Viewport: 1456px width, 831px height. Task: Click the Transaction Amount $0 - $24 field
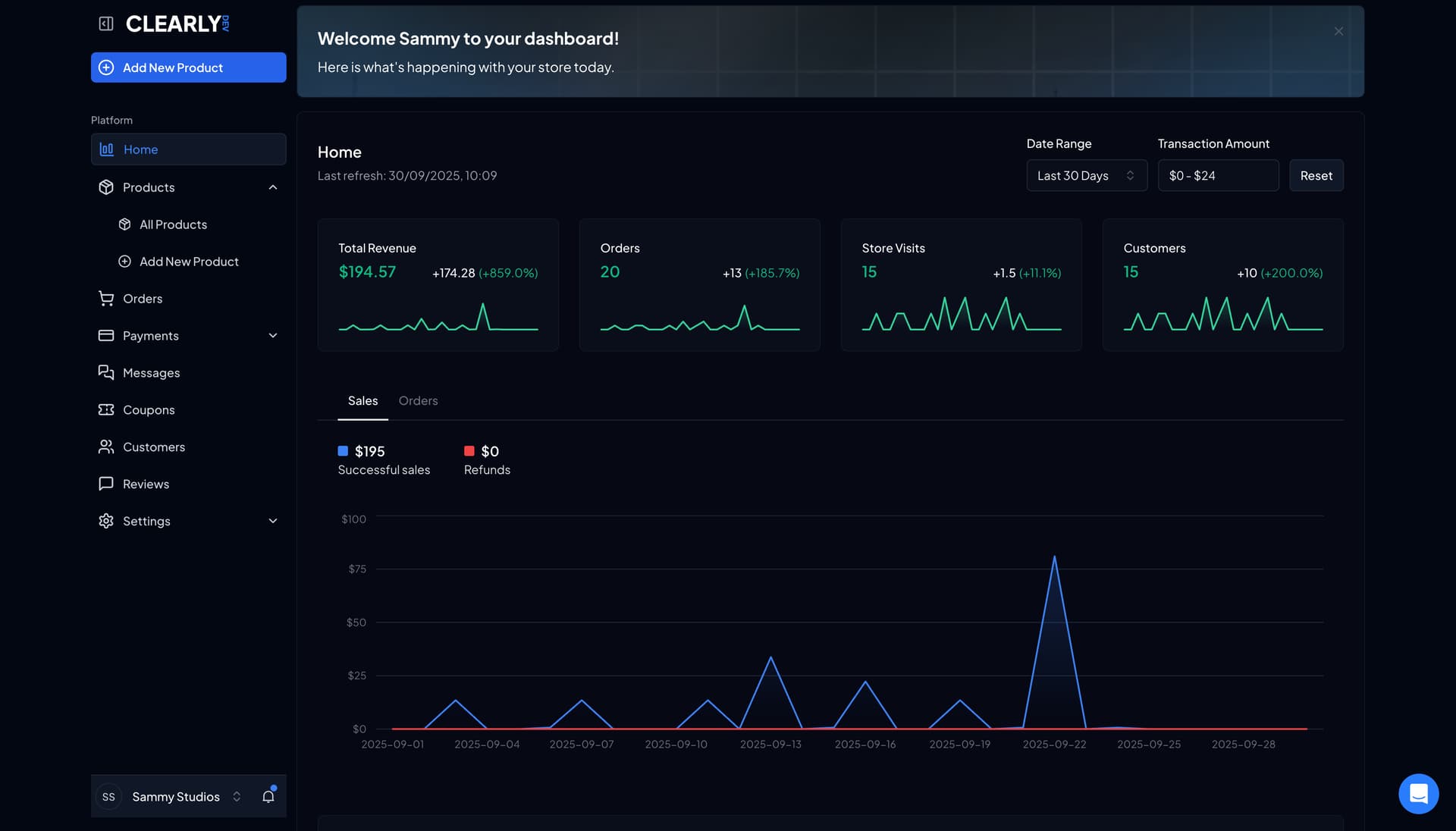1217,175
